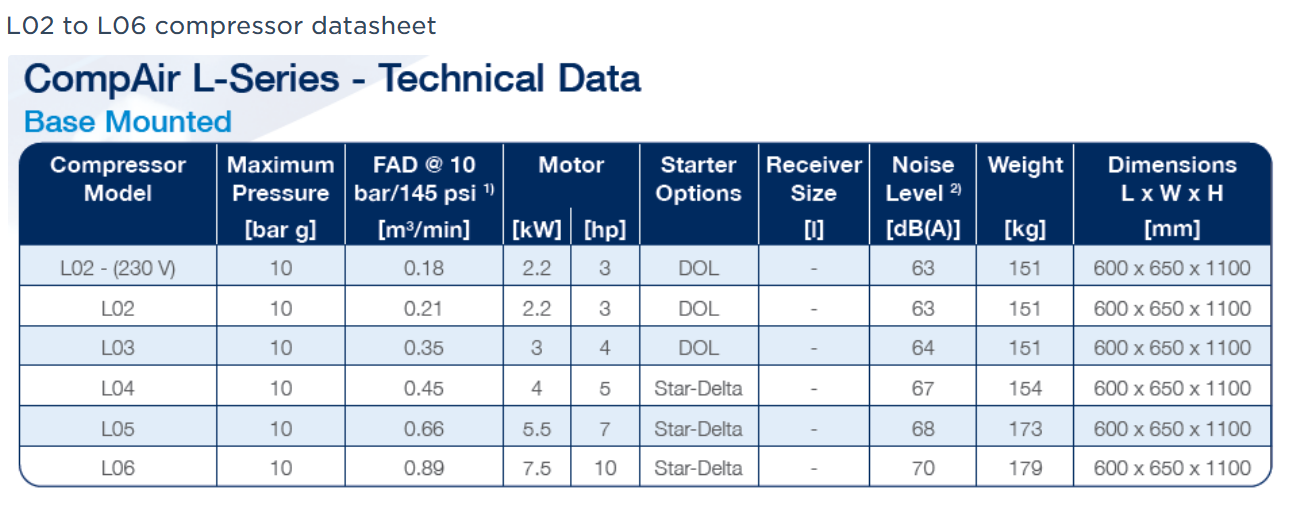Screen dimensions: 1293x510
Task: Click the 173 kg weight value
Action: coord(1024,428)
